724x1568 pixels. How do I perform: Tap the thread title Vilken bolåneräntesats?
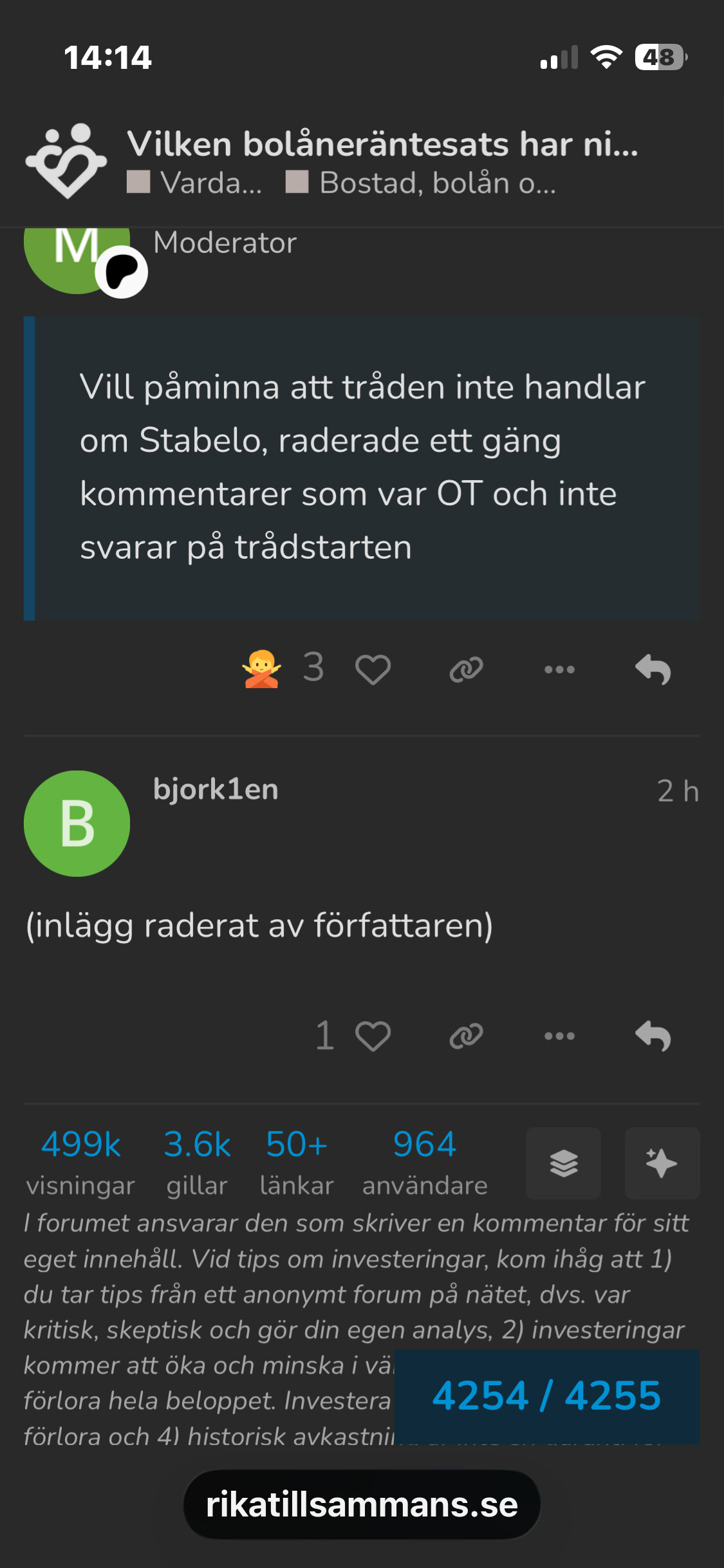click(x=382, y=144)
